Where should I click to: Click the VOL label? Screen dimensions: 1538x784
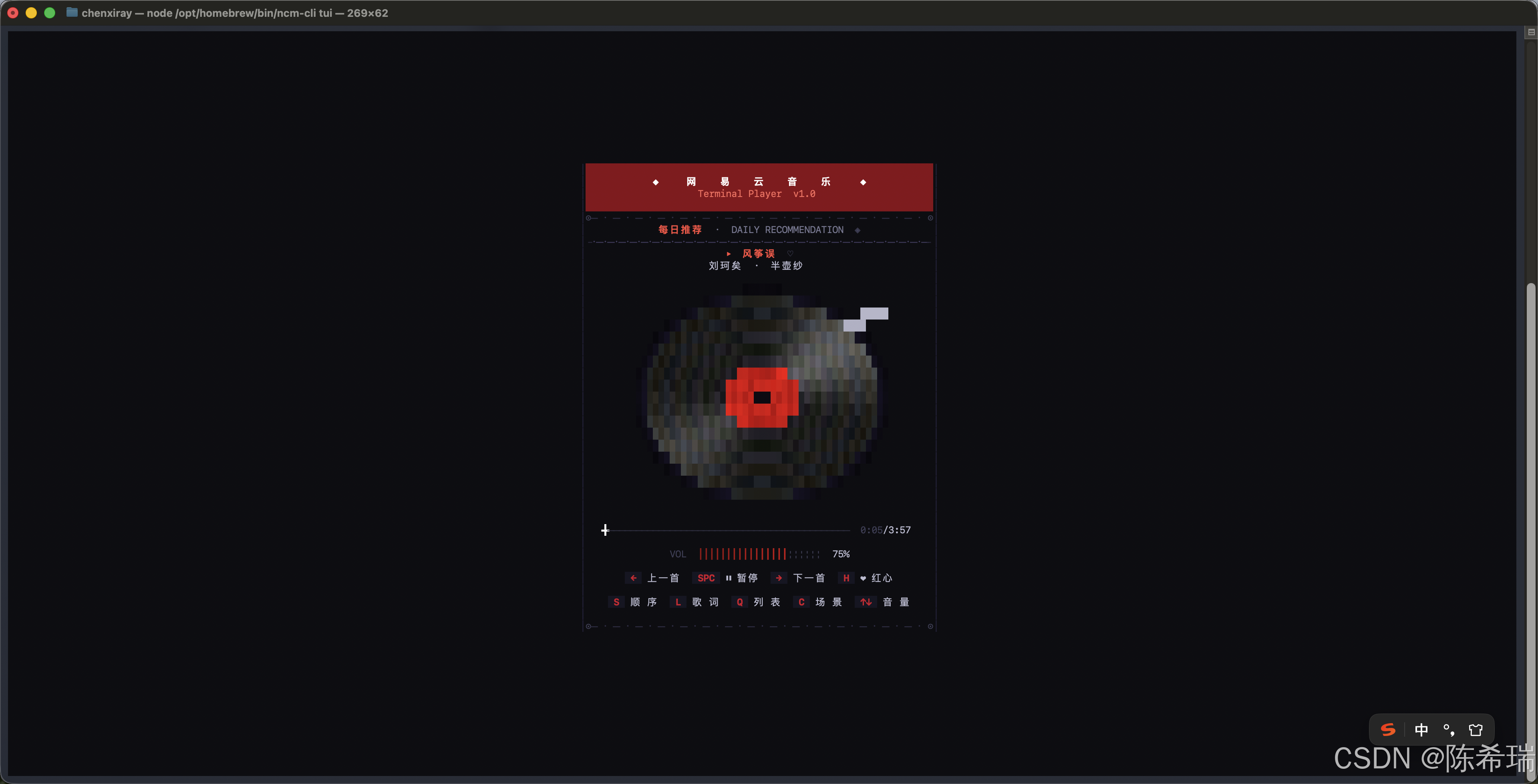point(678,554)
